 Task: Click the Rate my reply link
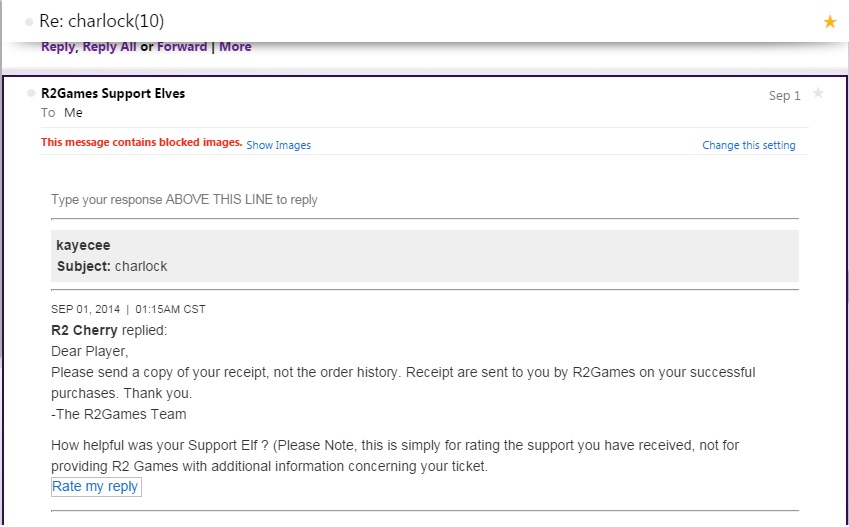point(95,486)
